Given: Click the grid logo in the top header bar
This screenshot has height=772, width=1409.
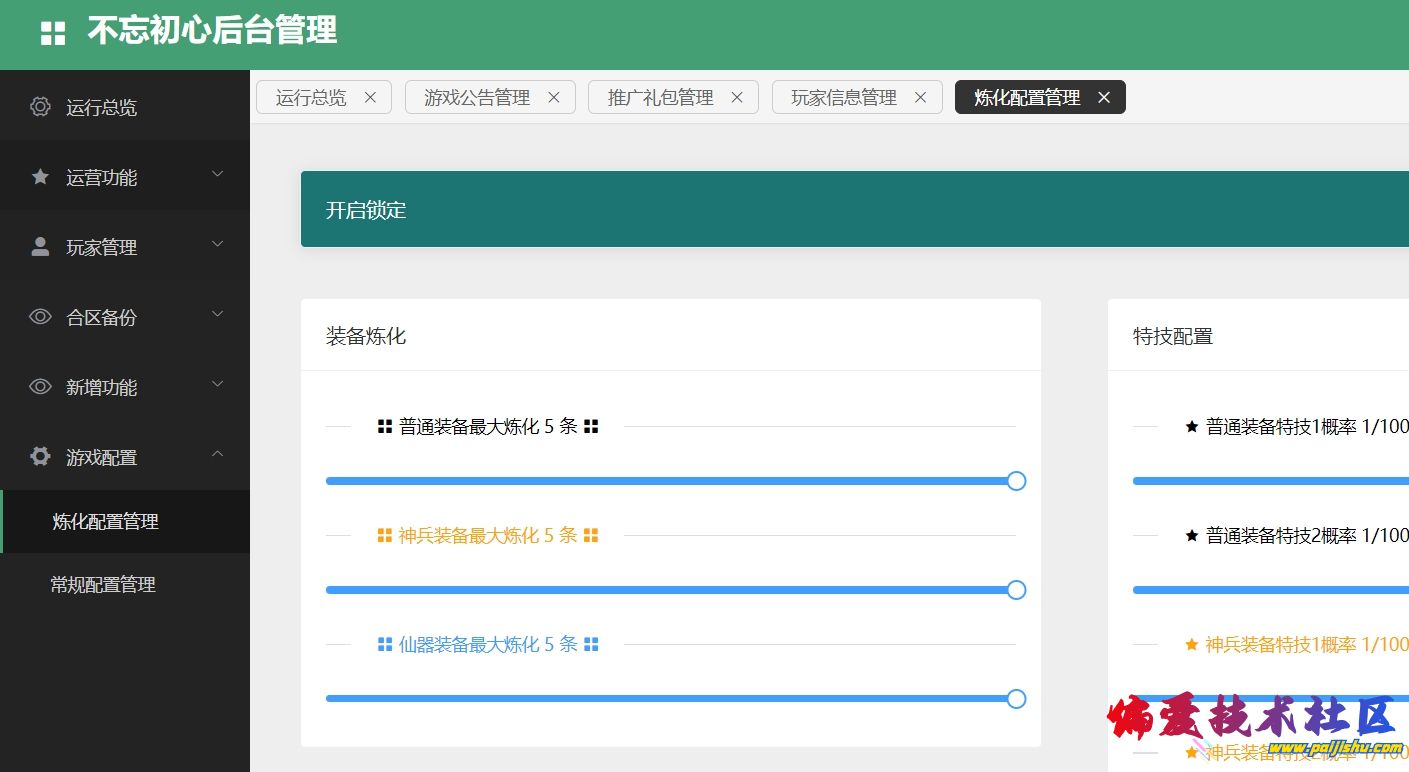Looking at the screenshot, I should [51, 32].
